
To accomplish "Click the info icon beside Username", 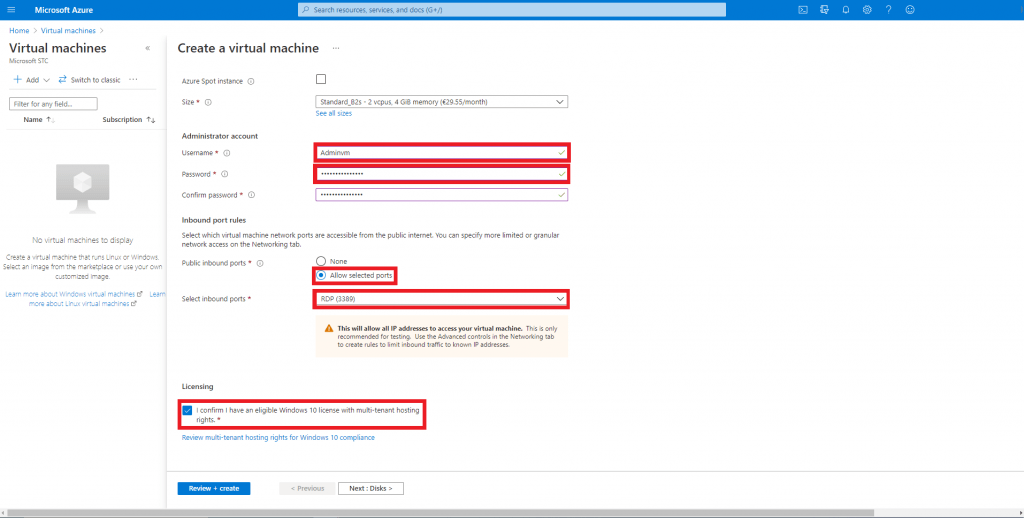I will pos(227,153).
